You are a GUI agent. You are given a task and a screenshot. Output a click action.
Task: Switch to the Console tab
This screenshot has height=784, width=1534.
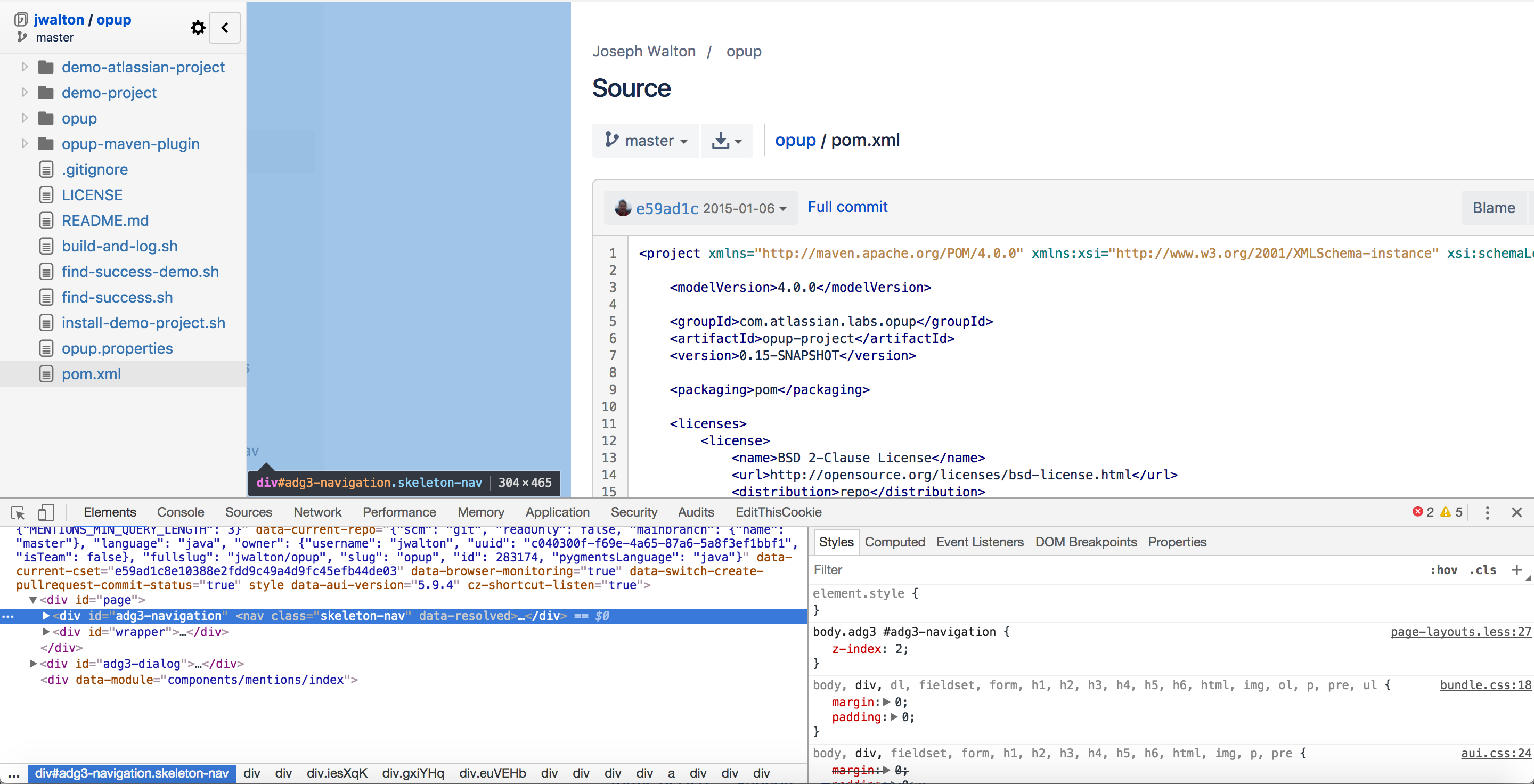pyautogui.click(x=181, y=512)
